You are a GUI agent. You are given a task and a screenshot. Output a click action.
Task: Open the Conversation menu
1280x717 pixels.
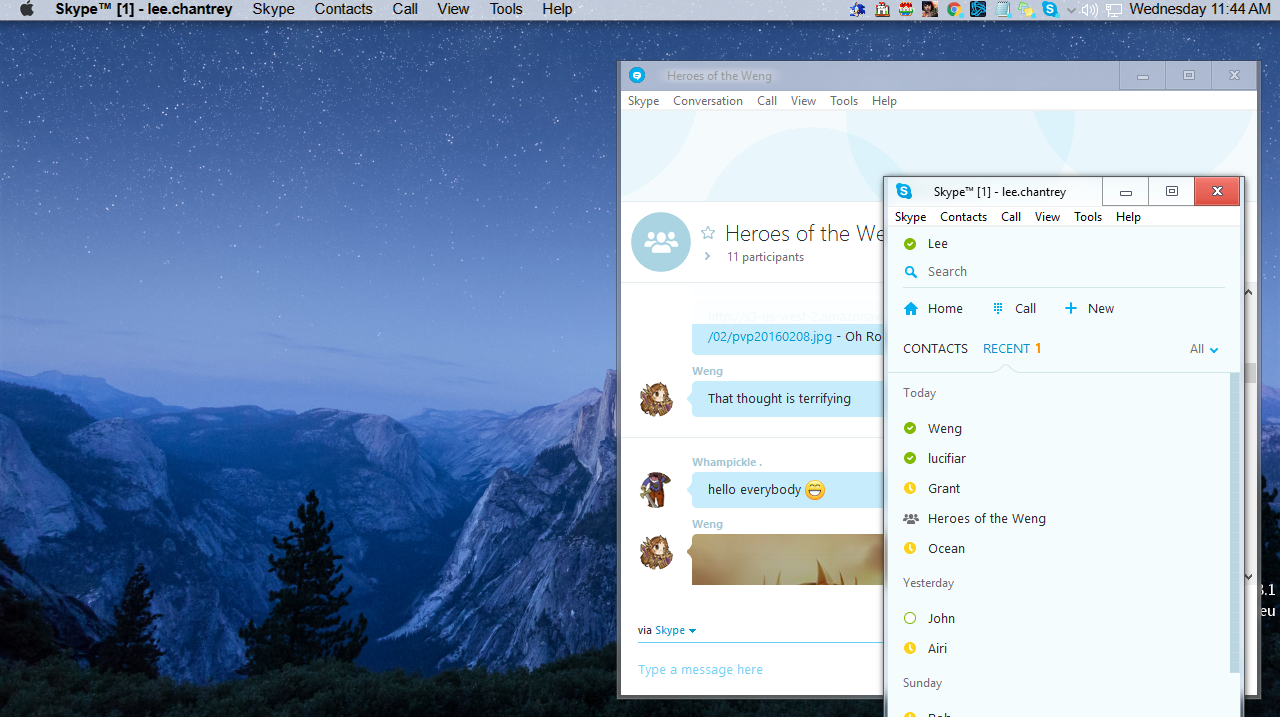point(707,100)
